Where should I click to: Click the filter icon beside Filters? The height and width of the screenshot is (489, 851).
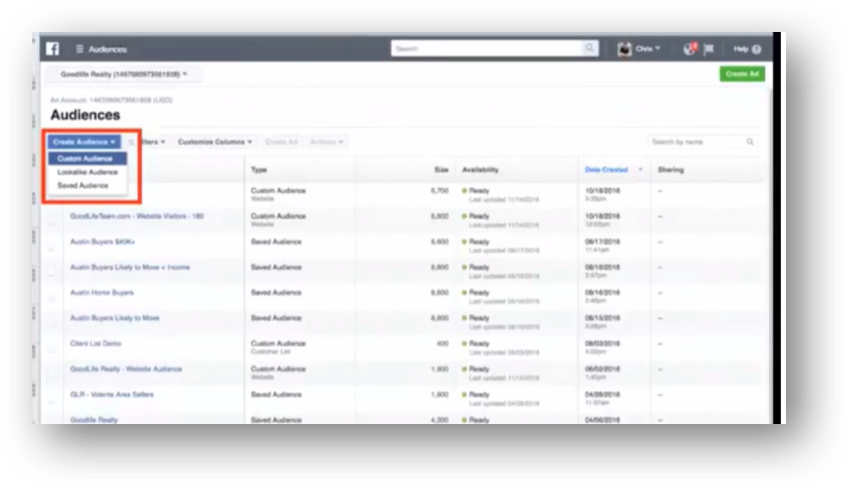coord(131,142)
